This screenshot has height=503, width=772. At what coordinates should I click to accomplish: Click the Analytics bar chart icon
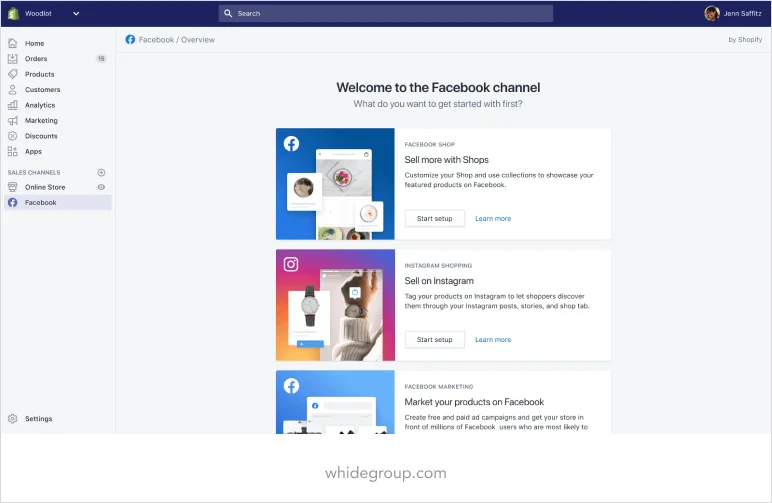click(x=13, y=105)
